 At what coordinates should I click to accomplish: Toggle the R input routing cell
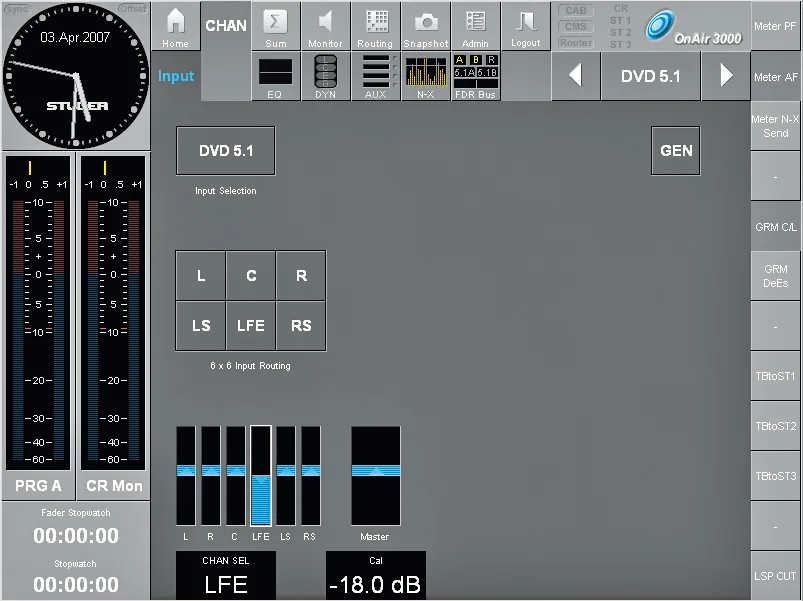(x=301, y=275)
